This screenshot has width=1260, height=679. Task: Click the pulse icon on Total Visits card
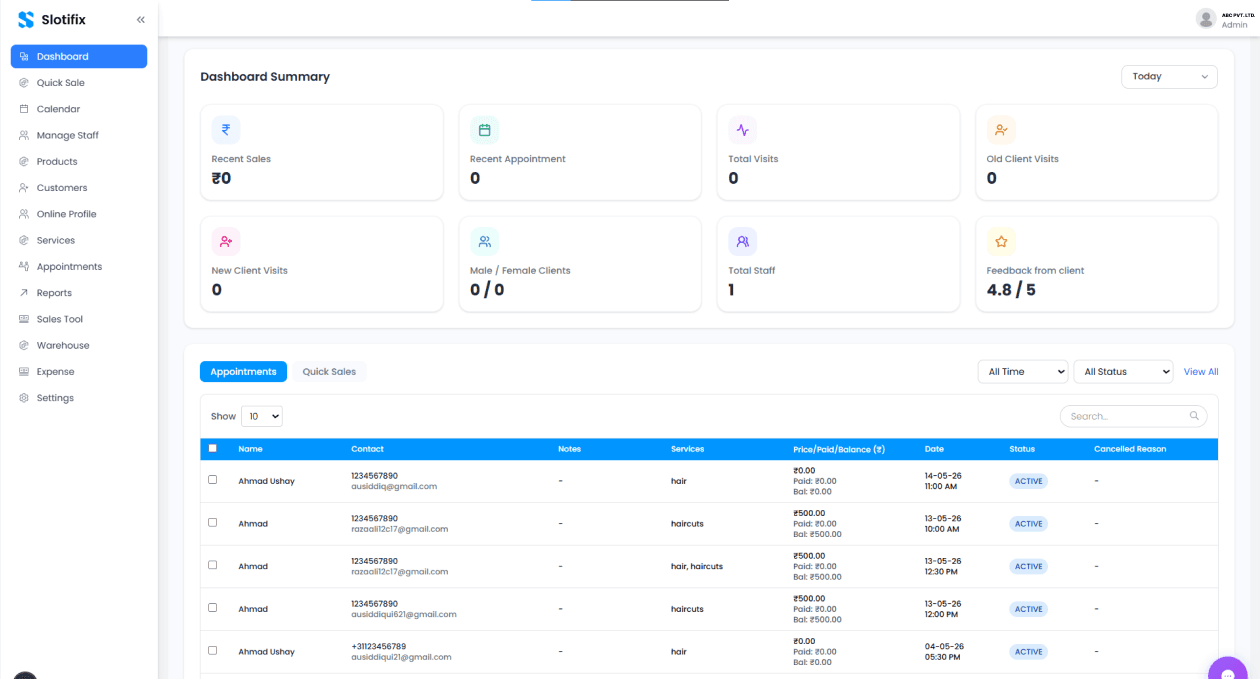coord(743,130)
